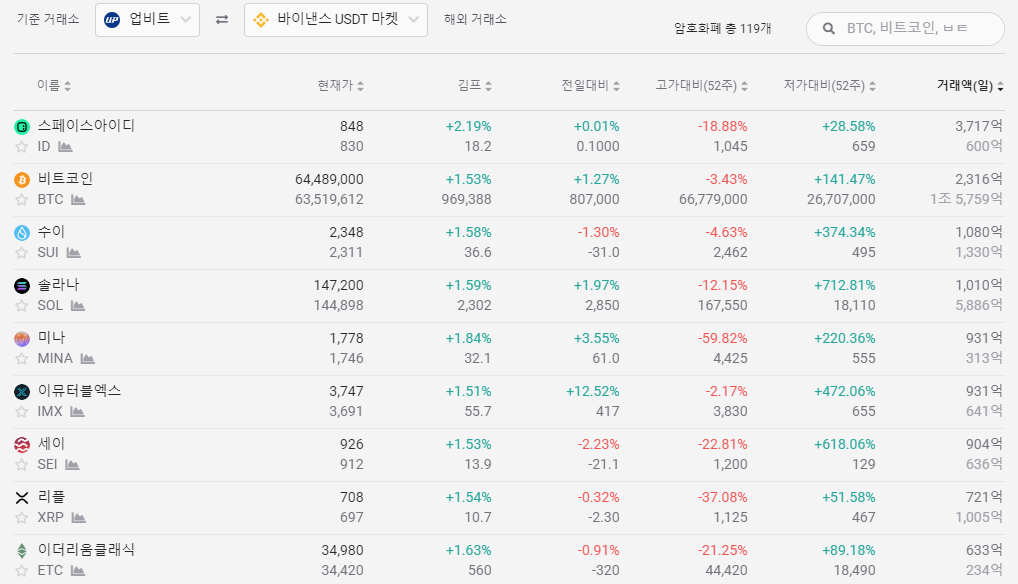
Task: Click the swap exchanges arrows icon
Action: click(x=222, y=19)
